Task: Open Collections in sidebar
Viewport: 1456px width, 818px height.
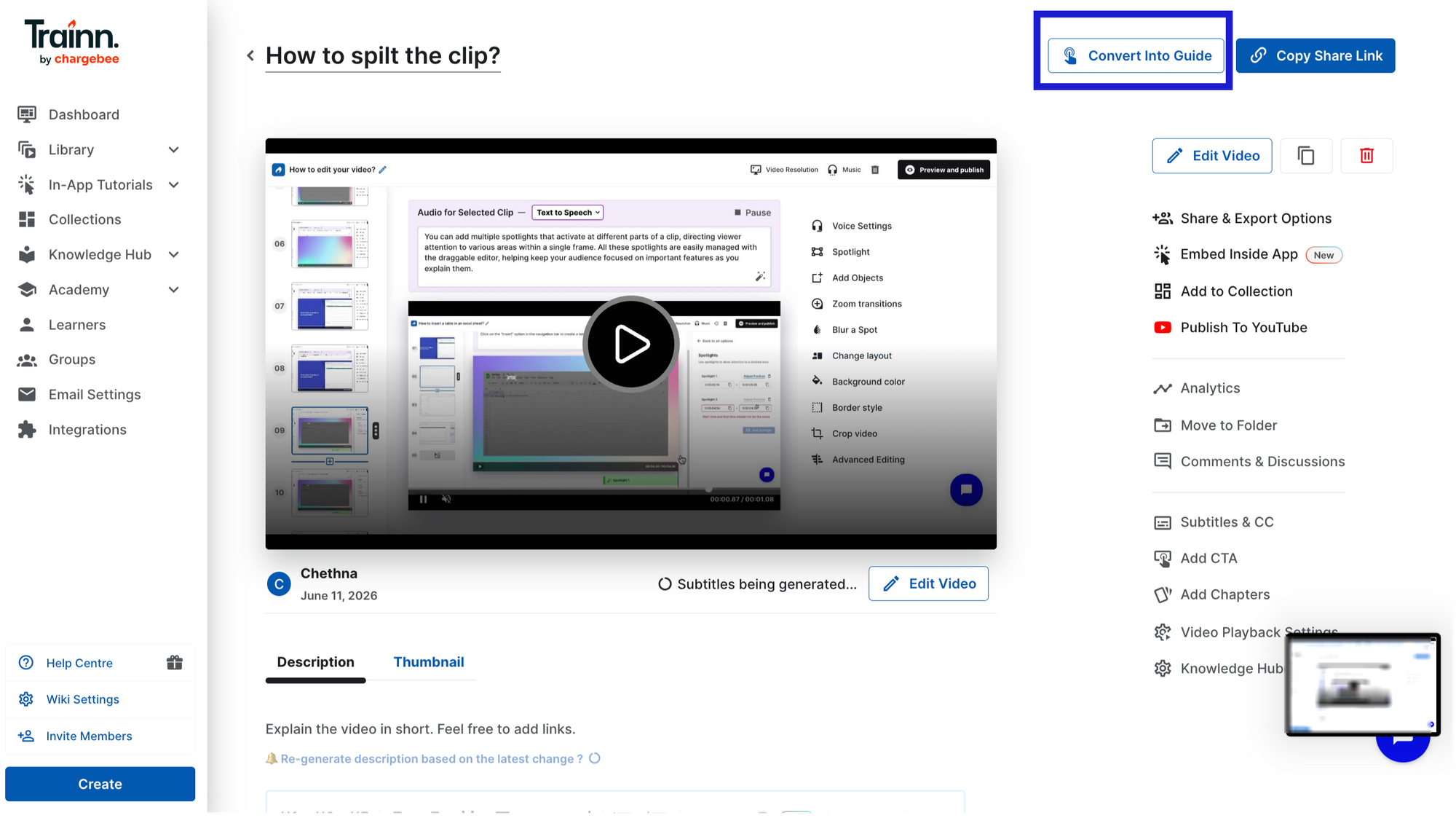Action: pos(69,219)
